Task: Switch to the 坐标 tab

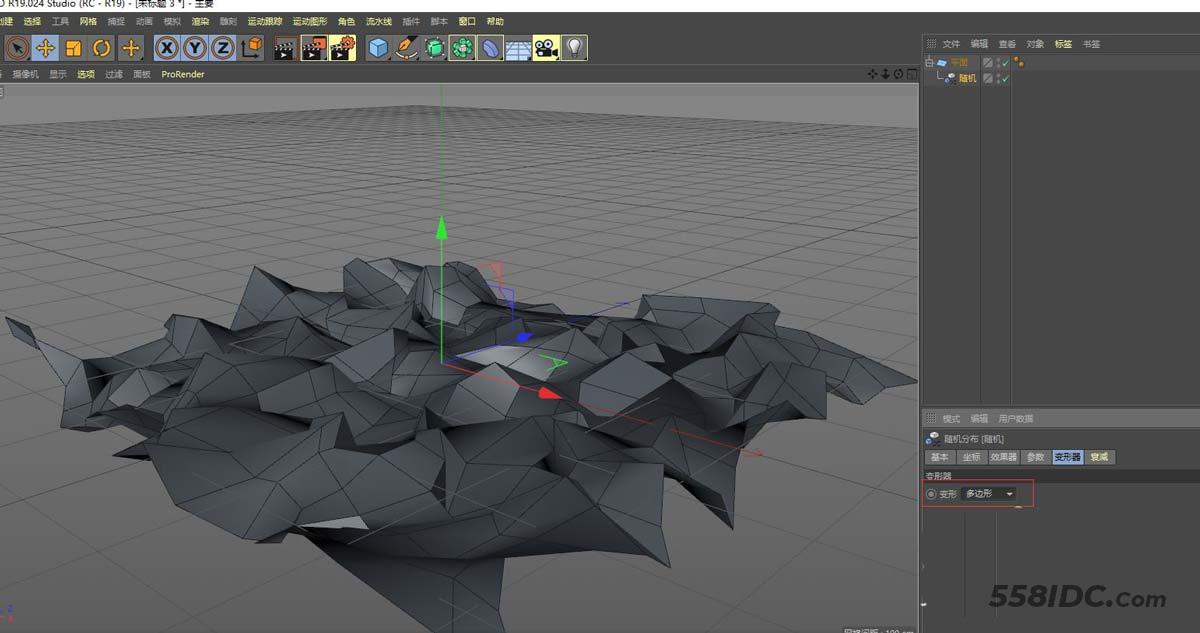Action: (x=971, y=457)
